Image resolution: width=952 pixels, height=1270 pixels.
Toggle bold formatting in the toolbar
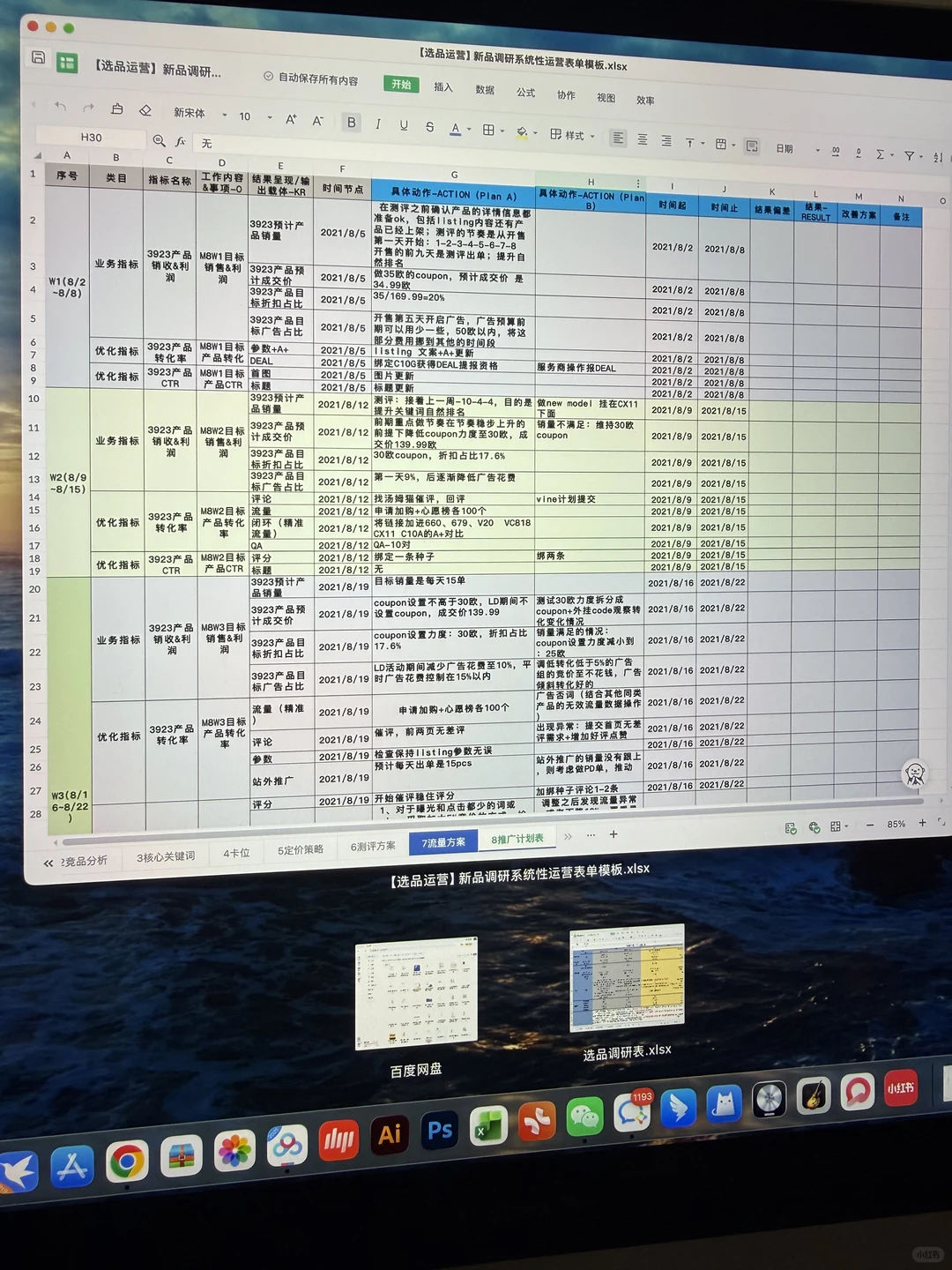351,124
